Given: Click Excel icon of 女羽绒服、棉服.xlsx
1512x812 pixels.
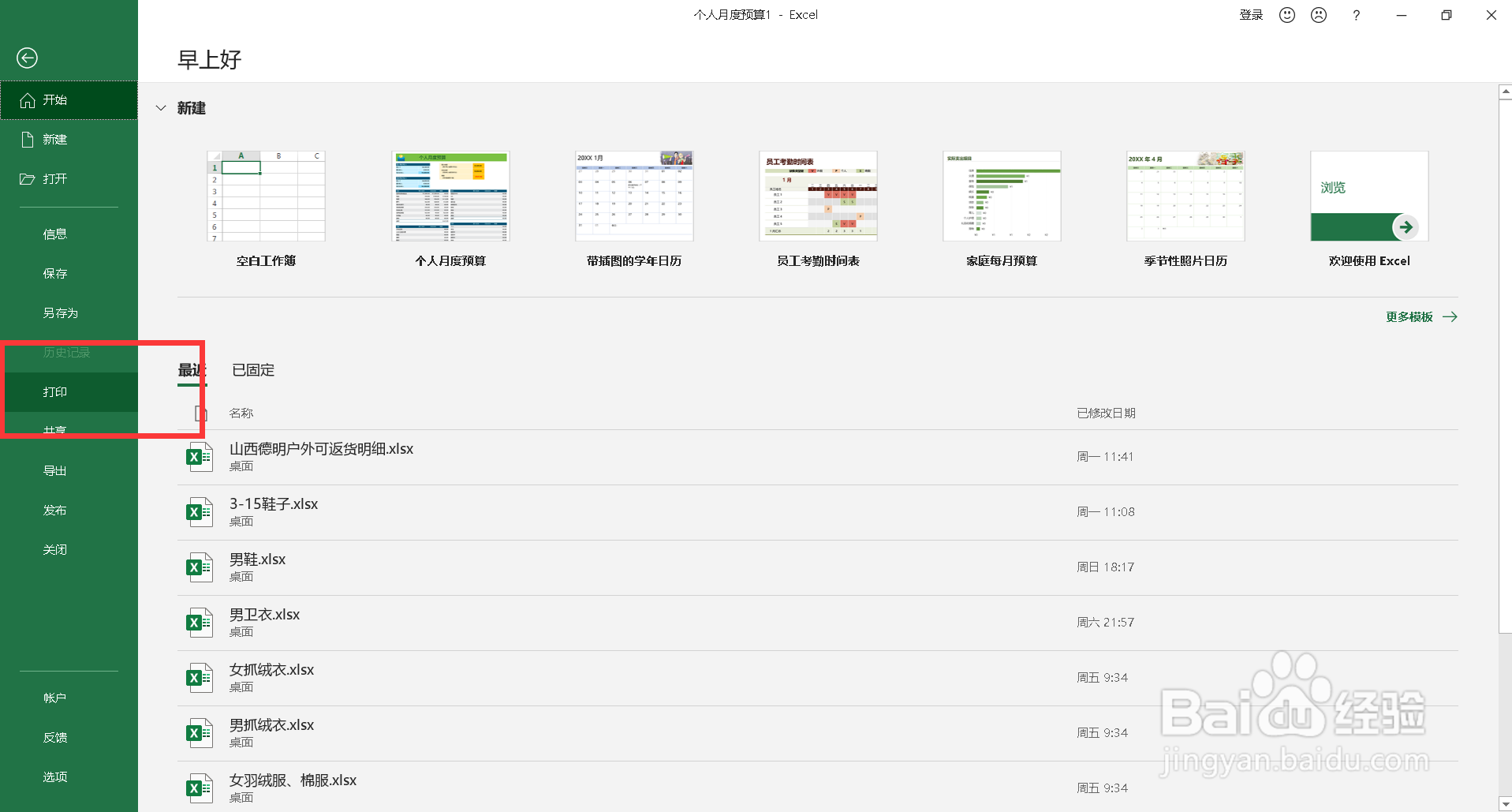Looking at the screenshot, I should [x=199, y=788].
